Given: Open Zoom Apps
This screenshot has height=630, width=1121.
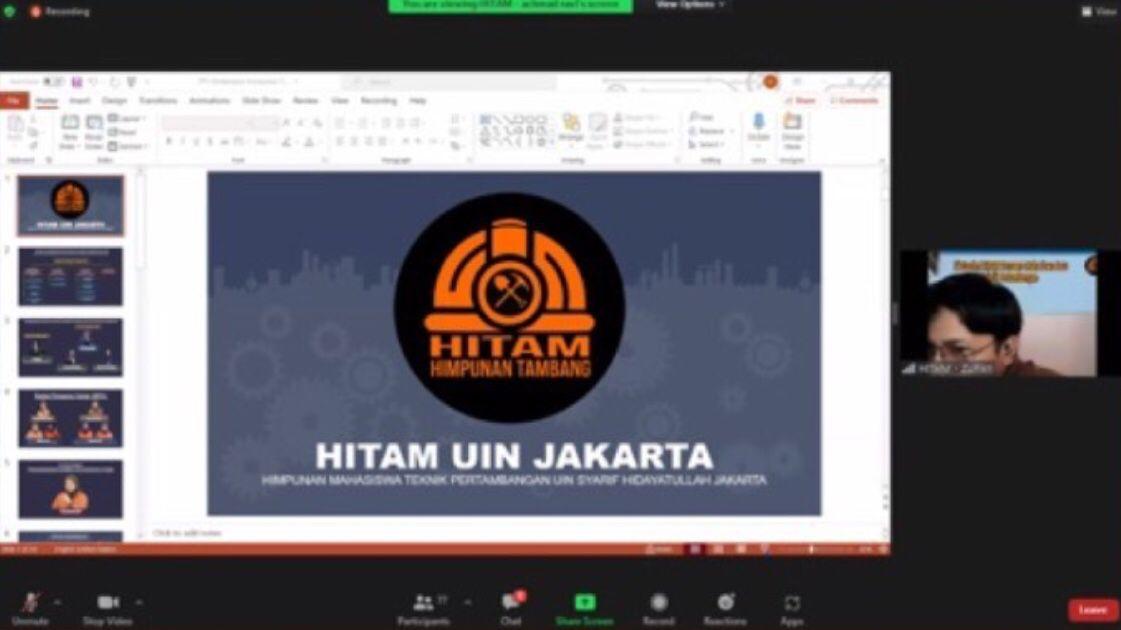Looking at the screenshot, I should [791, 609].
